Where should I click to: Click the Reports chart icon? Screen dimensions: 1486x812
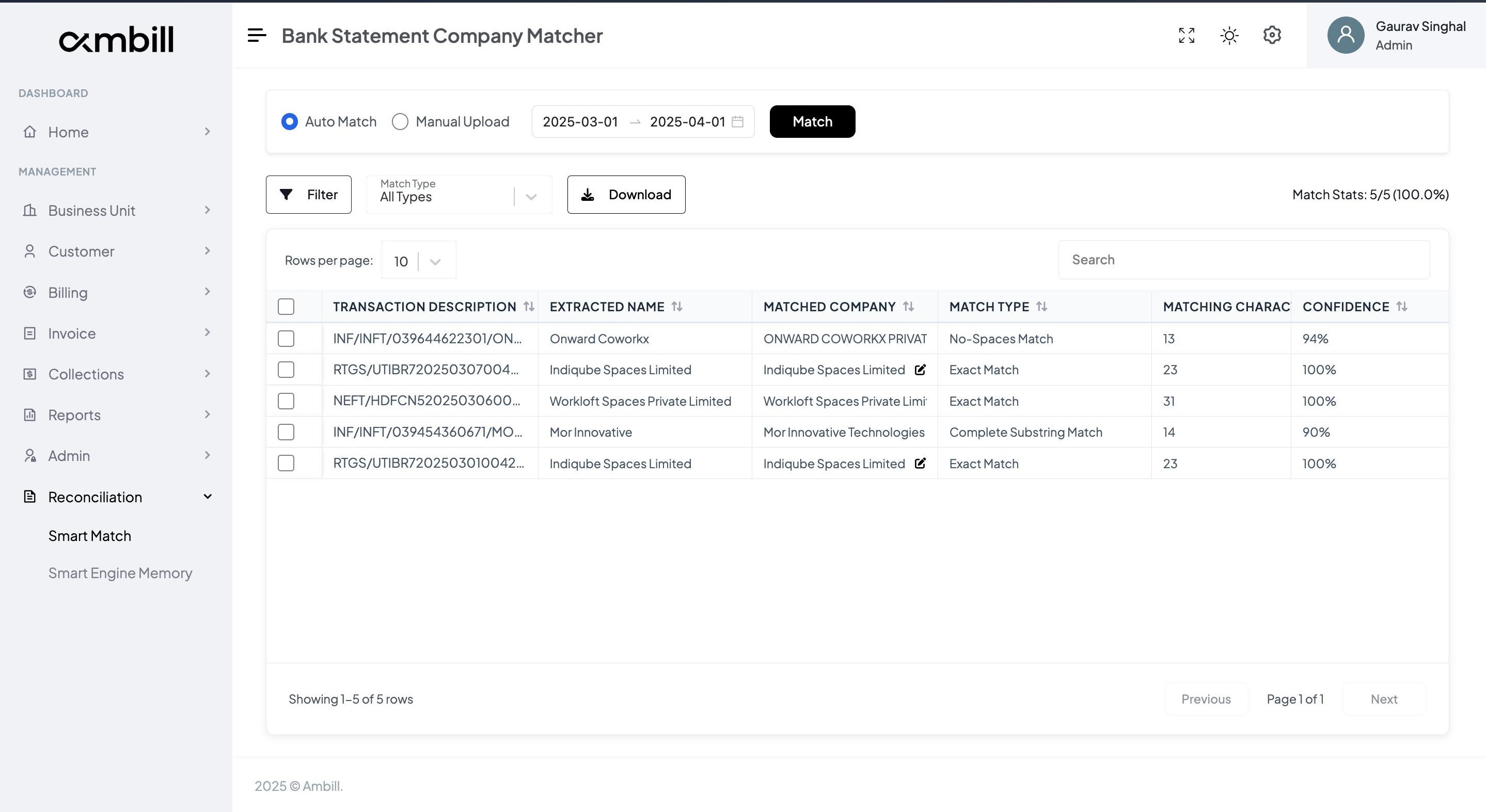[x=30, y=415]
